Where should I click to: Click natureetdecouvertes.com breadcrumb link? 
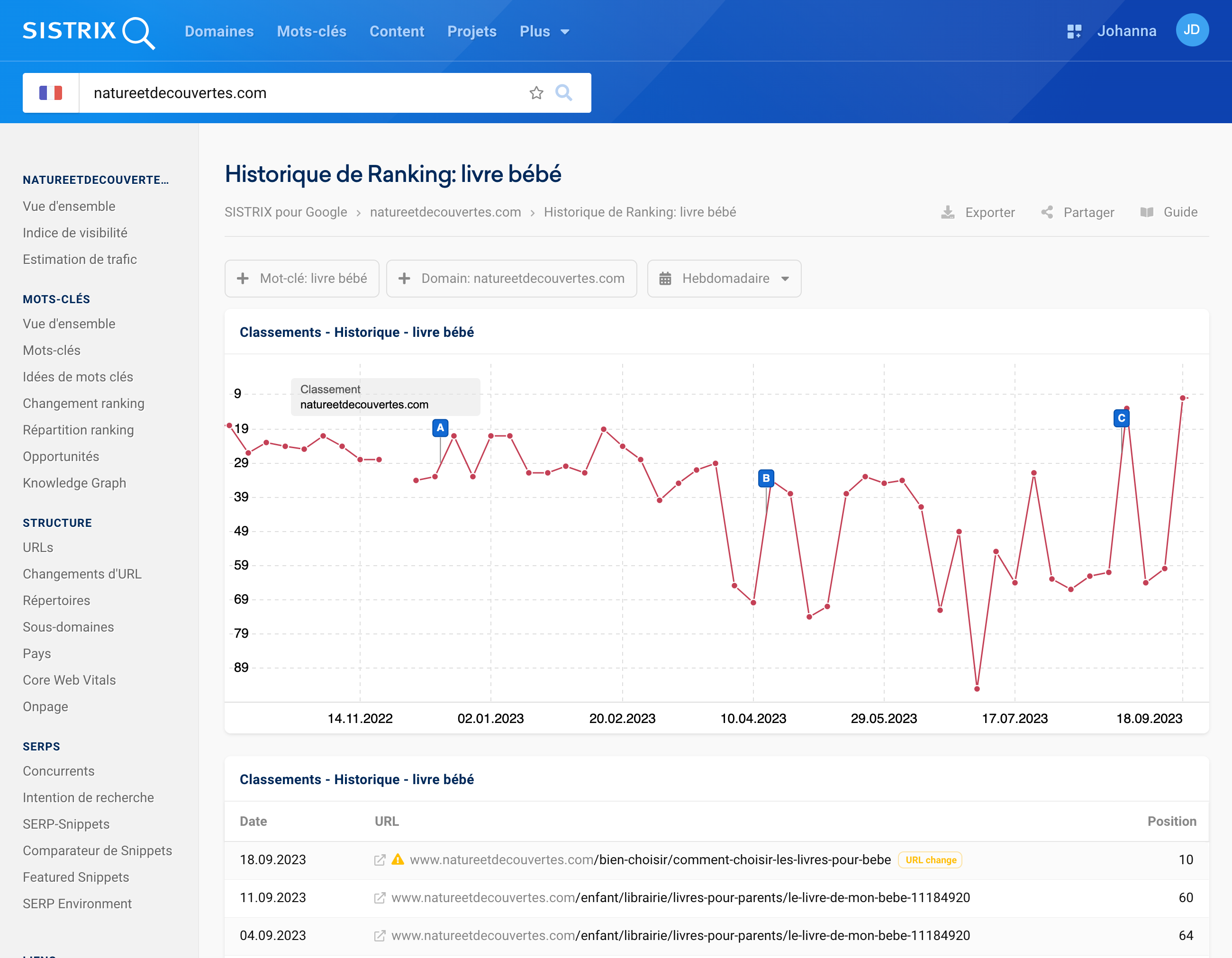(x=445, y=212)
